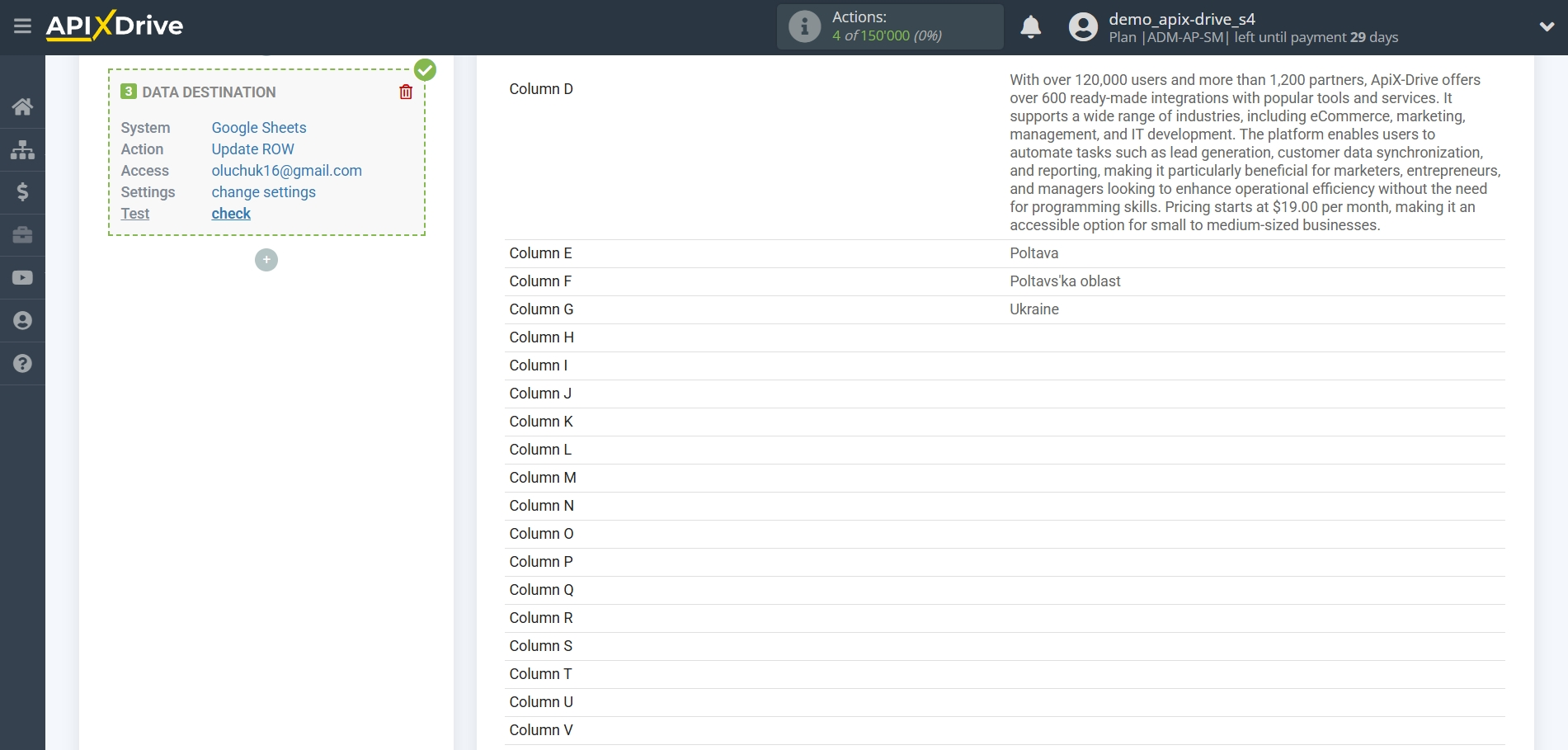Click the Column O row label
This screenshot has width=1568, height=750.
(x=542, y=534)
